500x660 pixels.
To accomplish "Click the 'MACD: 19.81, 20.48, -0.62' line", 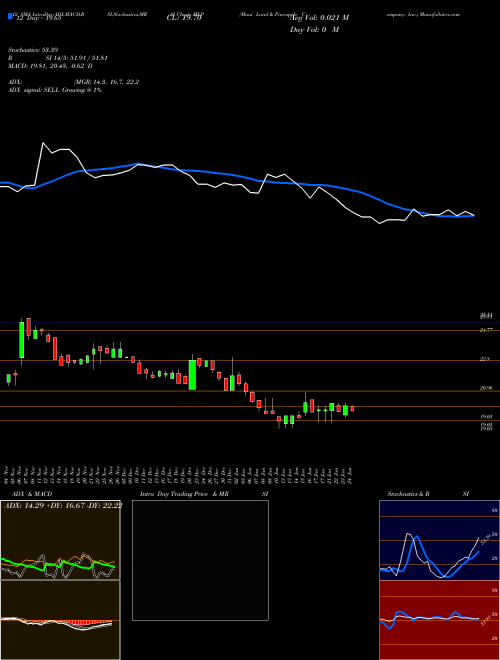I will 50,66.
